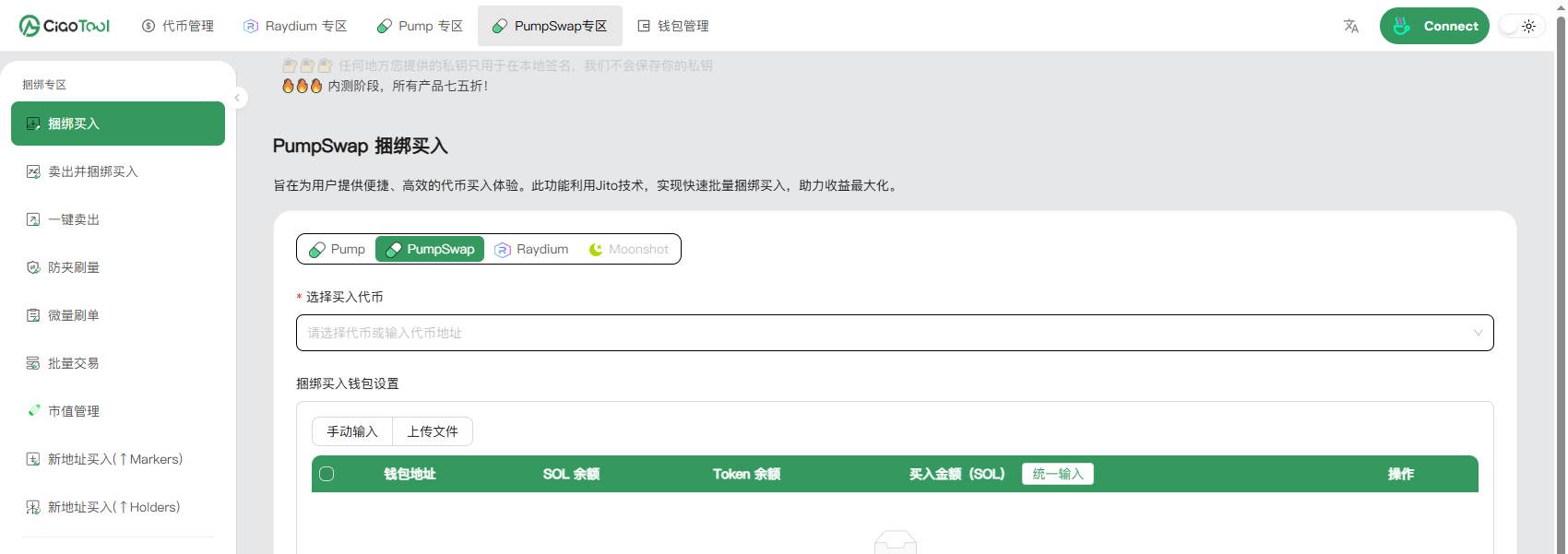Viewport: 1568px width, 554px height.
Task: Toggle the light/dark theme switch
Action: (x=1520, y=26)
